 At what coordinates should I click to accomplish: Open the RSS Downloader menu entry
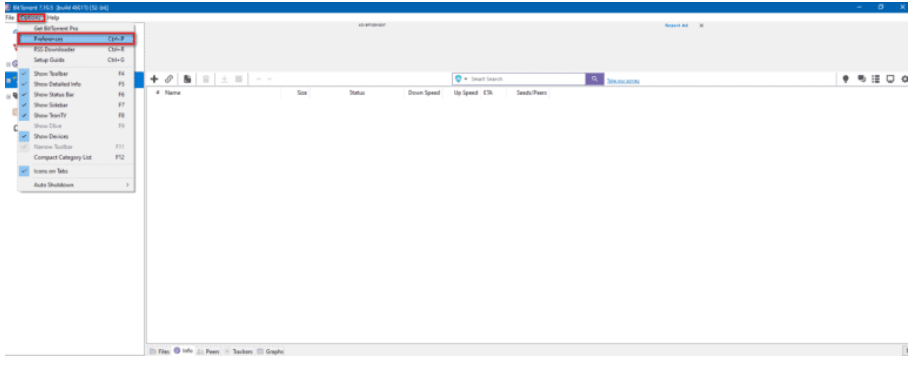(x=76, y=49)
